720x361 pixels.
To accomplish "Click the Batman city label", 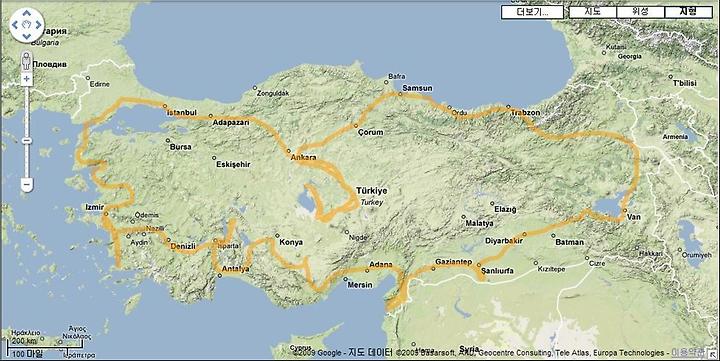I will tap(569, 242).
